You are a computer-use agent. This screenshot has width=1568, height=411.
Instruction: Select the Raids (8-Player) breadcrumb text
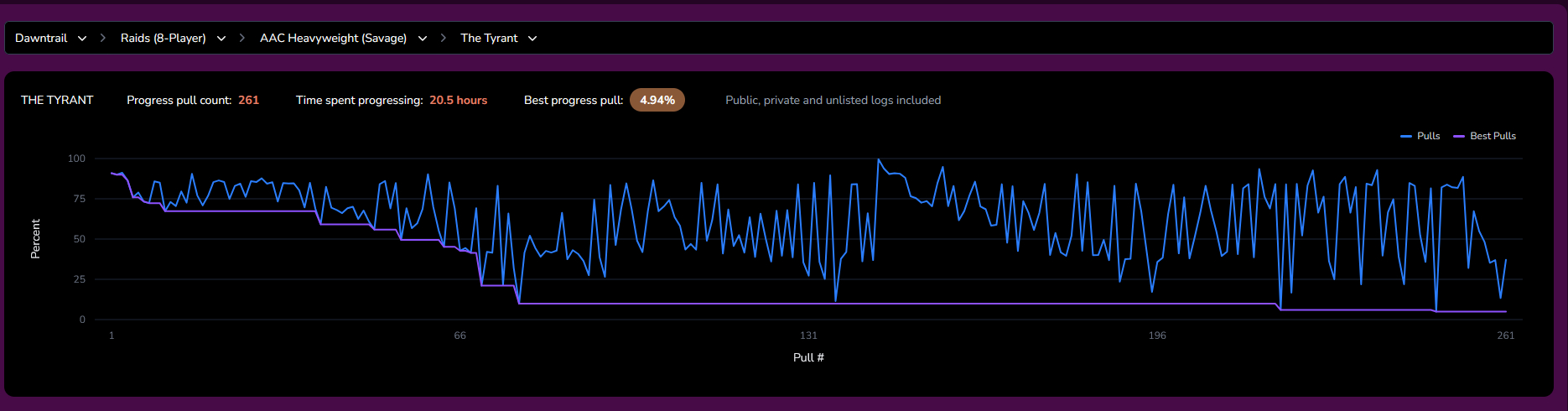click(x=163, y=38)
